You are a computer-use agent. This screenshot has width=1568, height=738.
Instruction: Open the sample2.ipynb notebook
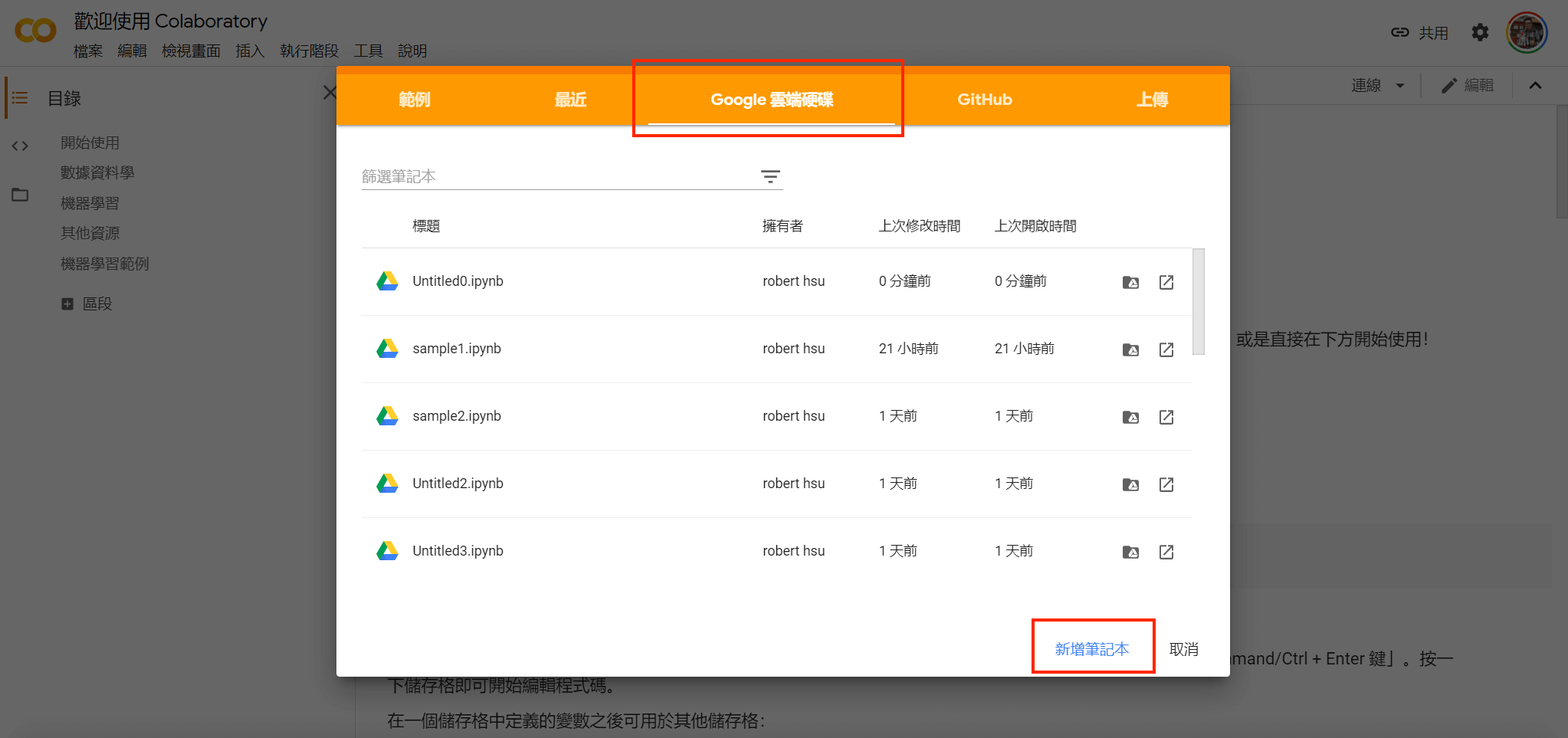point(457,416)
